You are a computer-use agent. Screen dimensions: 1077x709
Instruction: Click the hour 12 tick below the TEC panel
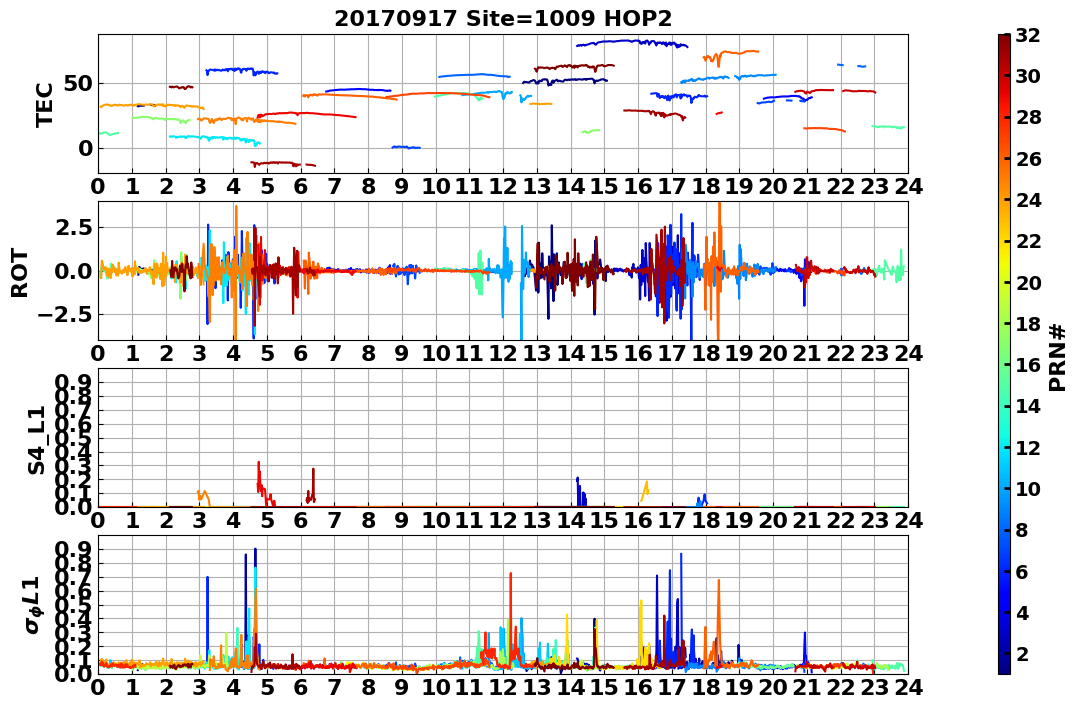click(503, 186)
